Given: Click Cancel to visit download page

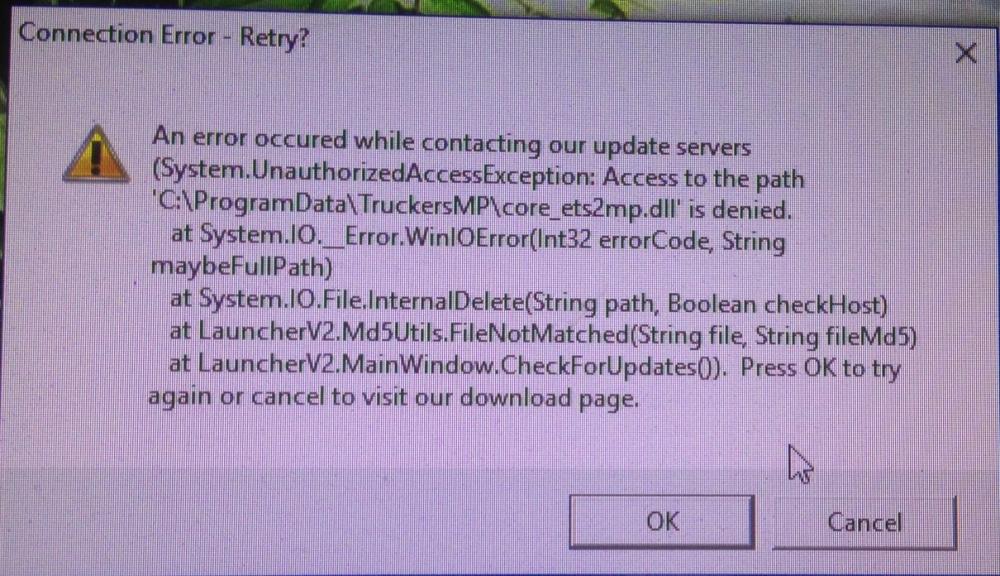Looking at the screenshot, I should 864,522.
